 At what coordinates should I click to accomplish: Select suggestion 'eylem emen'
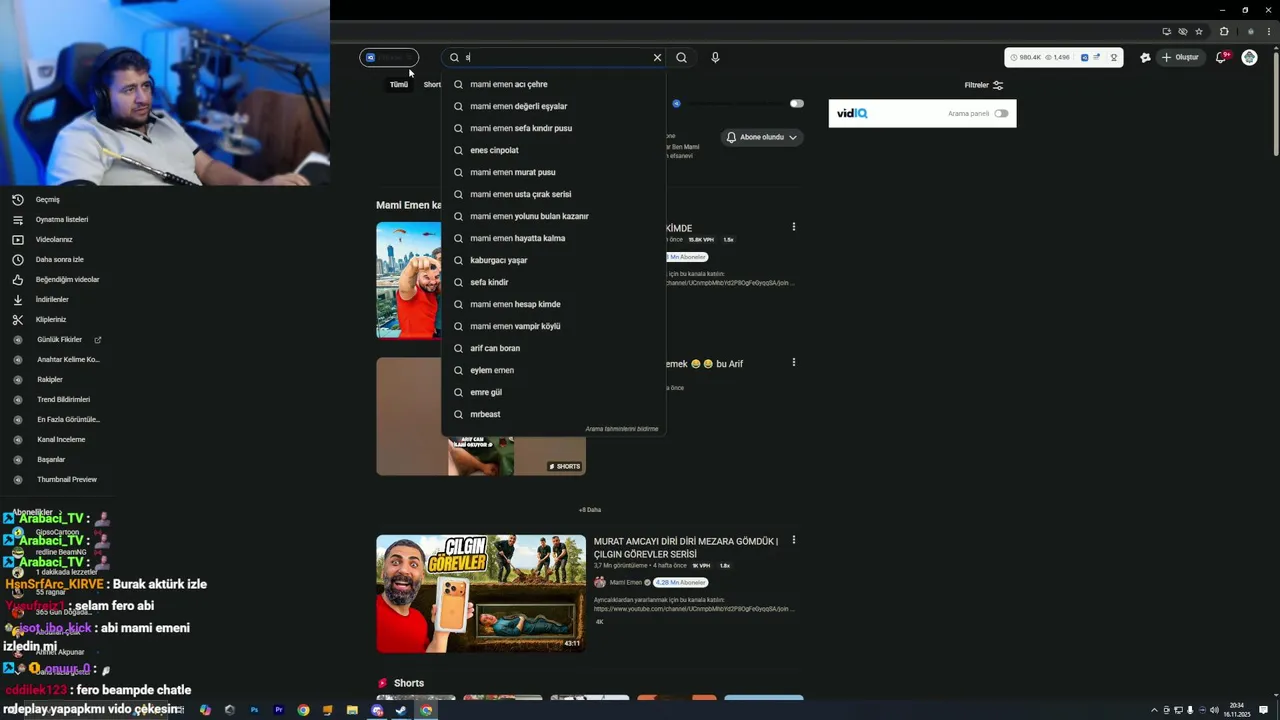[x=553, y=370]
